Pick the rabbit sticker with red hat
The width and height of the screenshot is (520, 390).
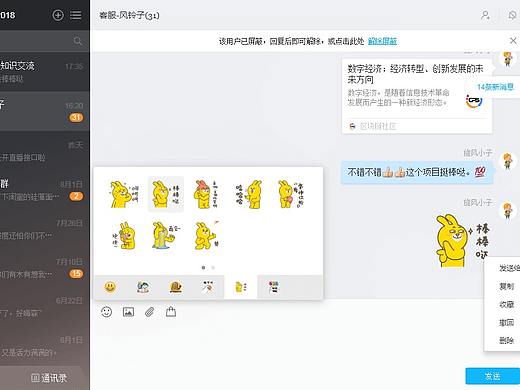(206, 194)
